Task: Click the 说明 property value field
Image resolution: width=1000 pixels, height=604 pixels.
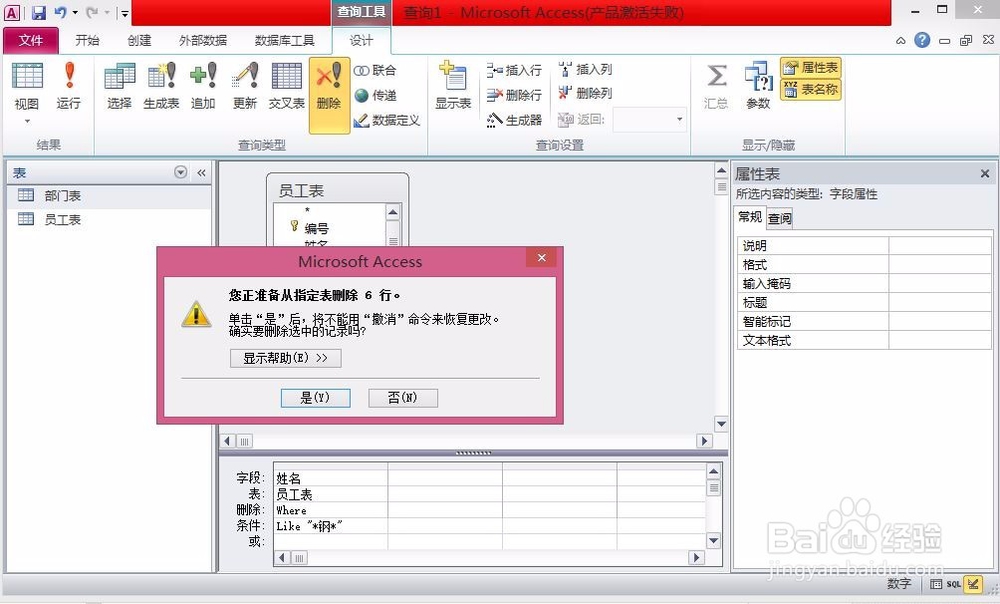Action: [x=940, y=246]
